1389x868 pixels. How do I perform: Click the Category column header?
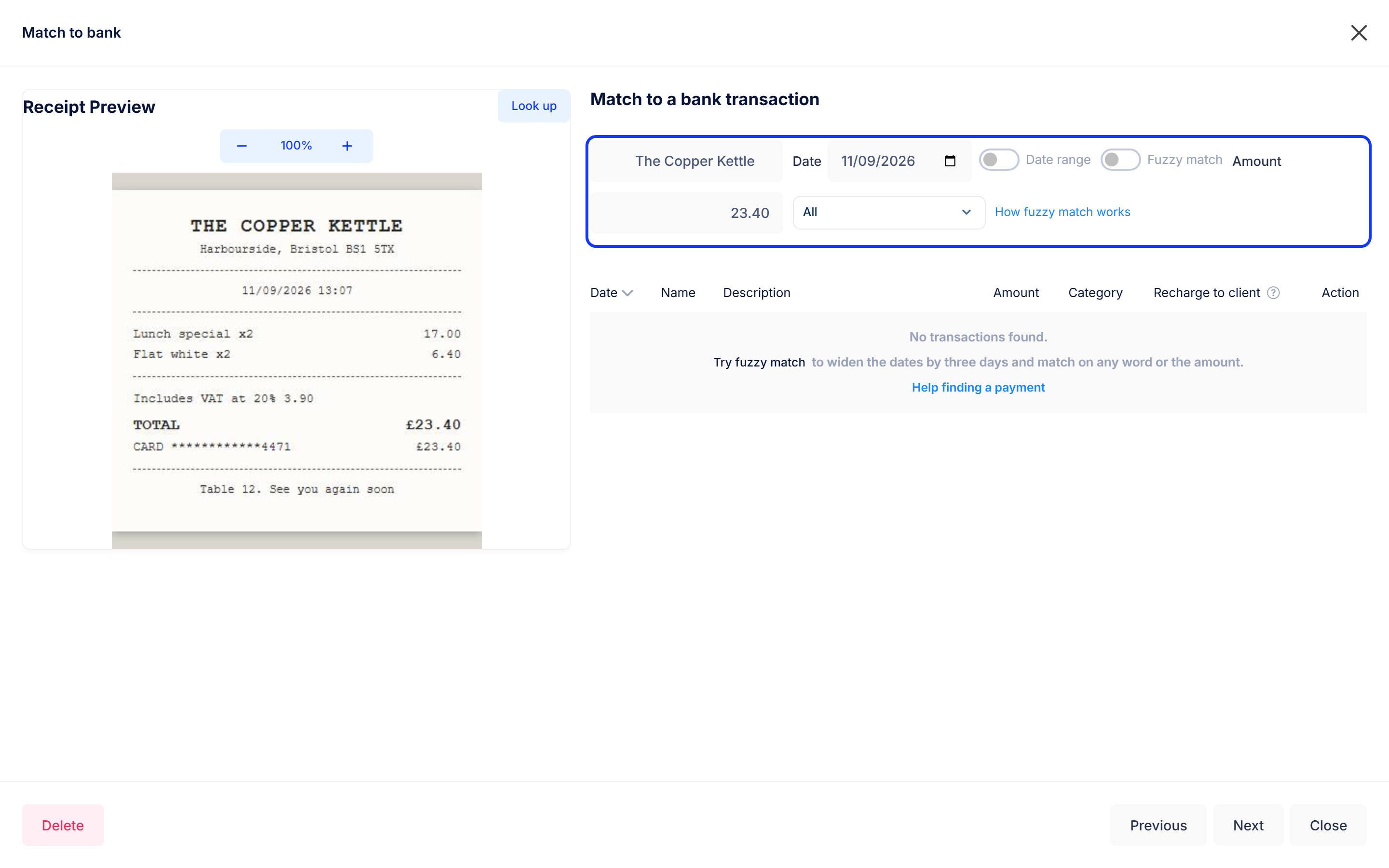1095,293
